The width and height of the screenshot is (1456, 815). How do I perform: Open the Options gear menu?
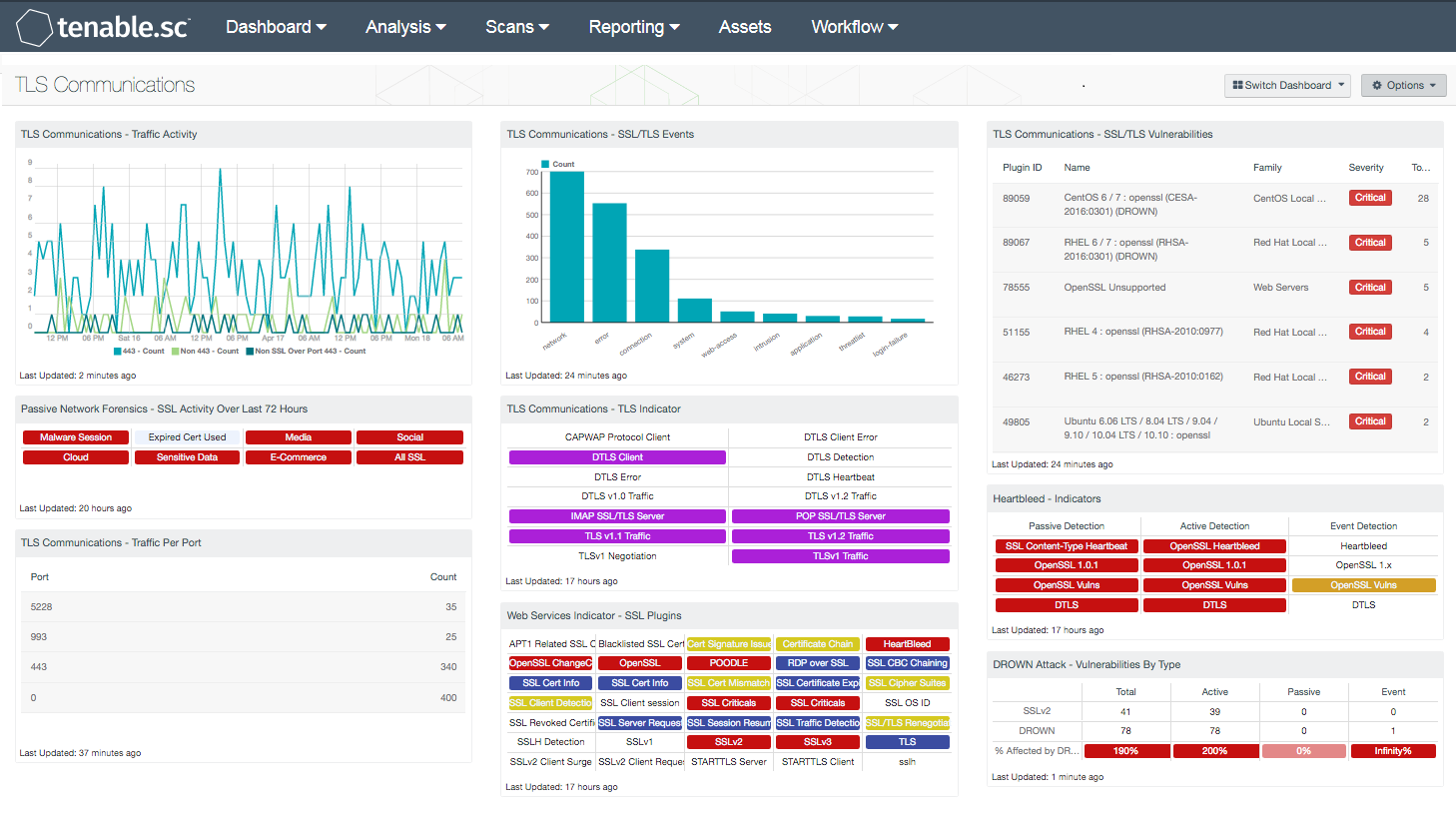1404,86
